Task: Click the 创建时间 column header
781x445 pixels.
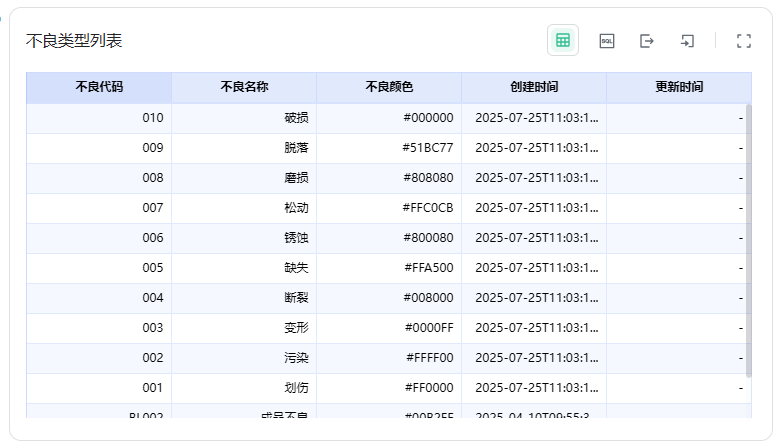Action: 534,87
